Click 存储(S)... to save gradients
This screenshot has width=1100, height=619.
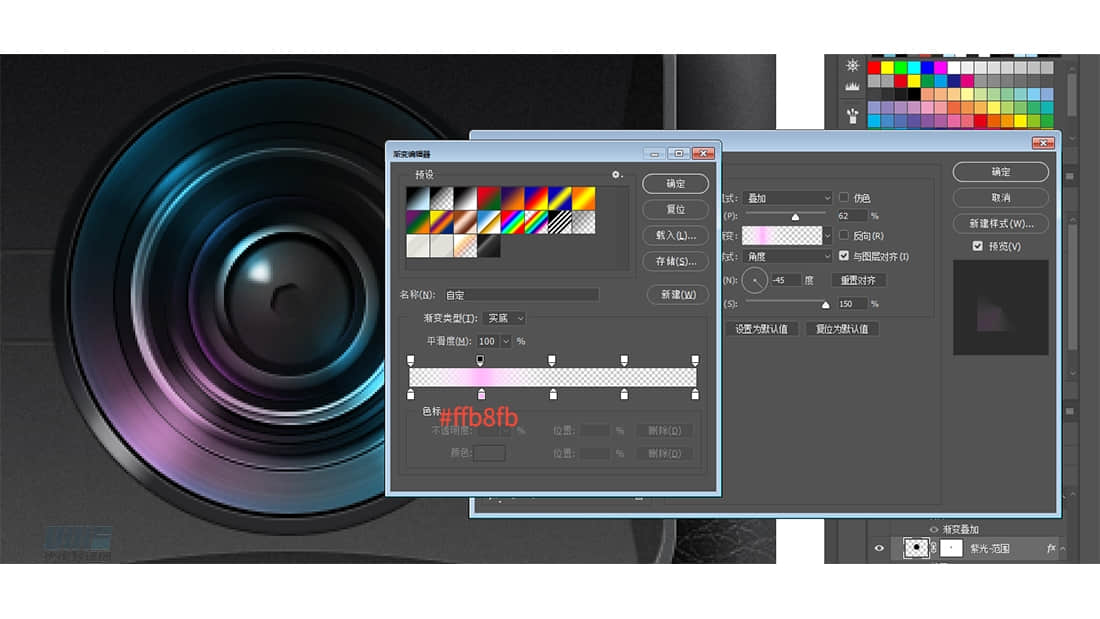[x=676, y=261]
